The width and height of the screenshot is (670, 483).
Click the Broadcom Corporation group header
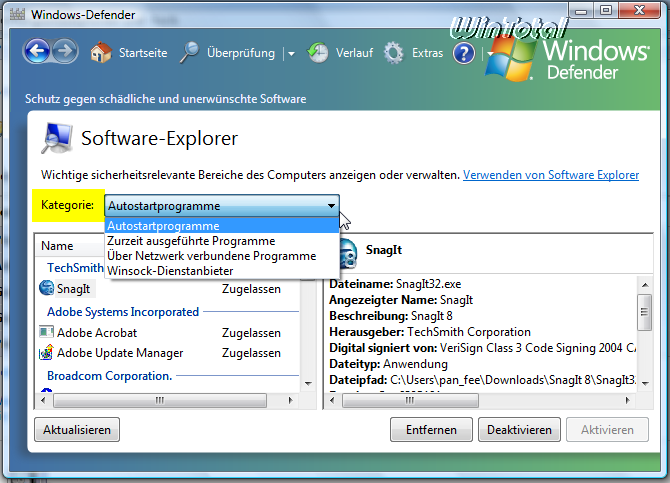[109, 376]
